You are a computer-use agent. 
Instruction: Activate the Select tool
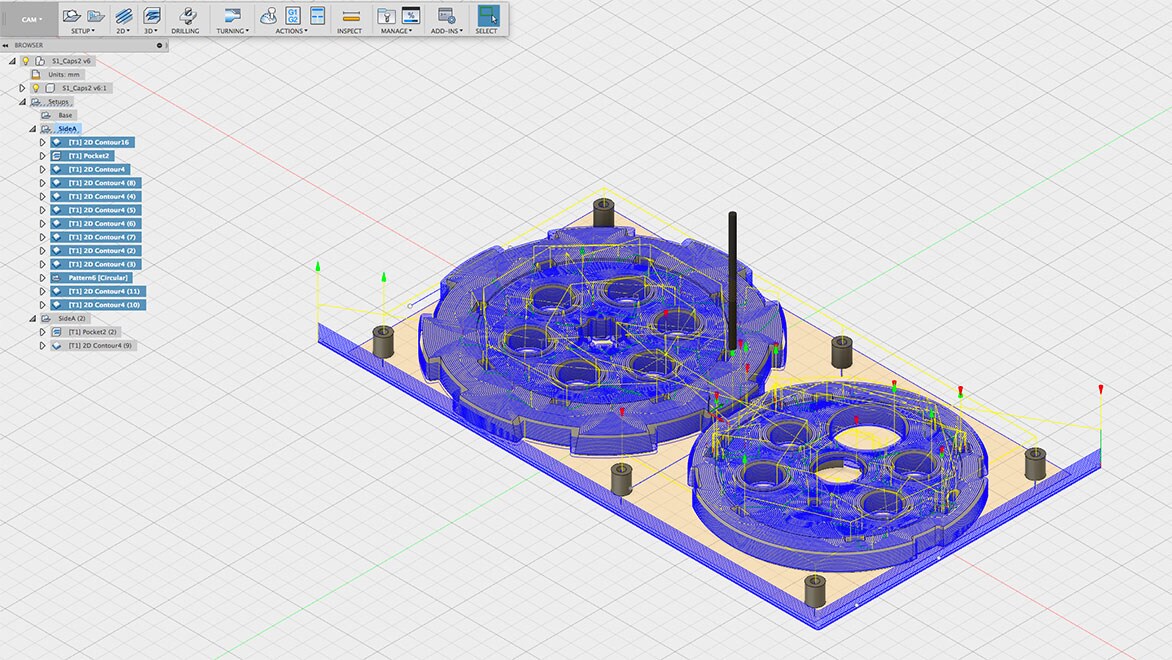(x=486, y=16)
